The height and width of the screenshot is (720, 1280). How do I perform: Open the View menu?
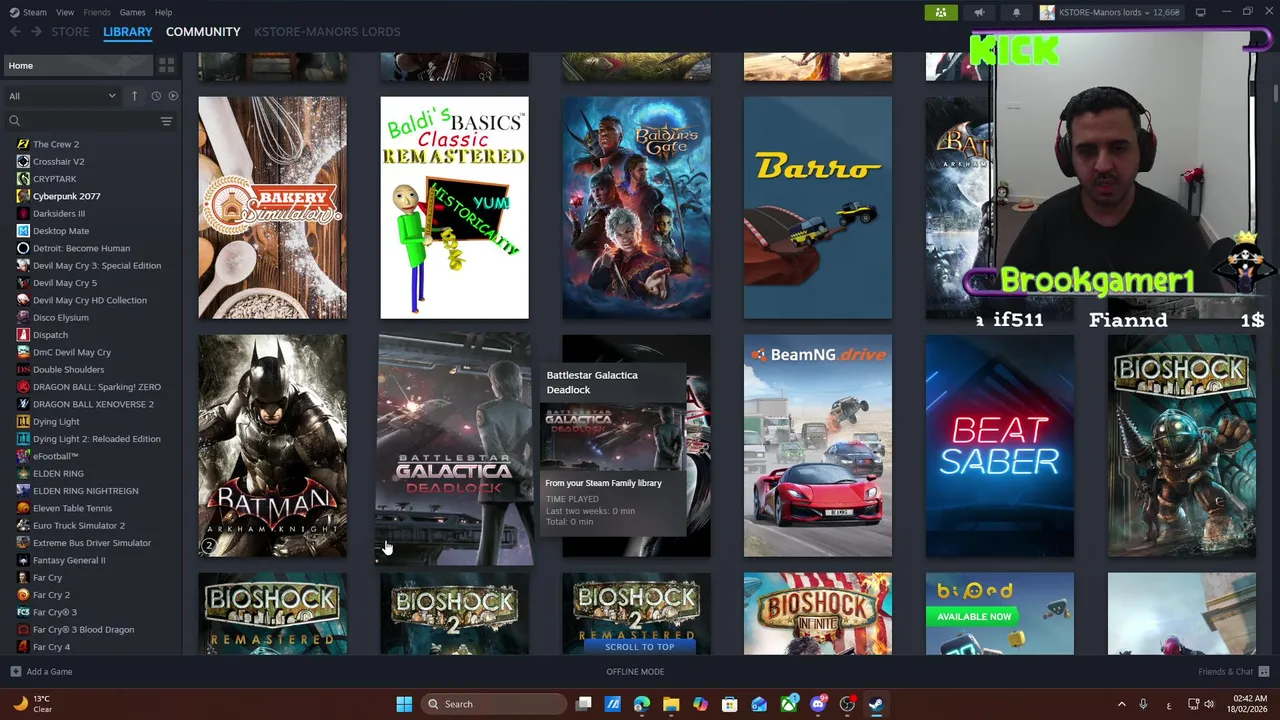coord(65,12)
